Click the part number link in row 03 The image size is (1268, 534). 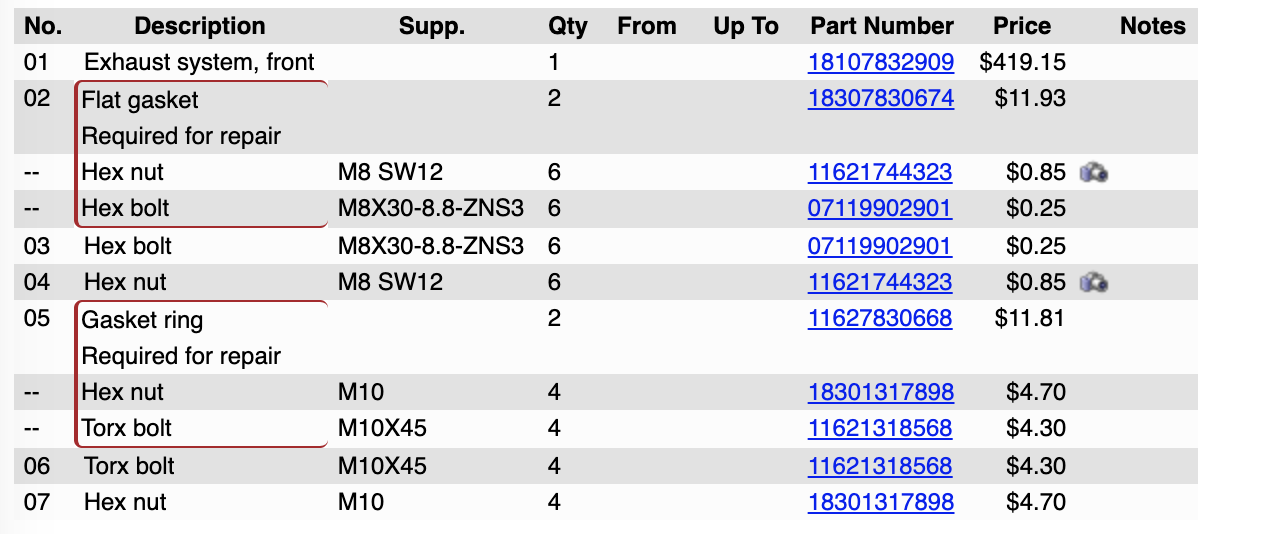pos(879,246)
